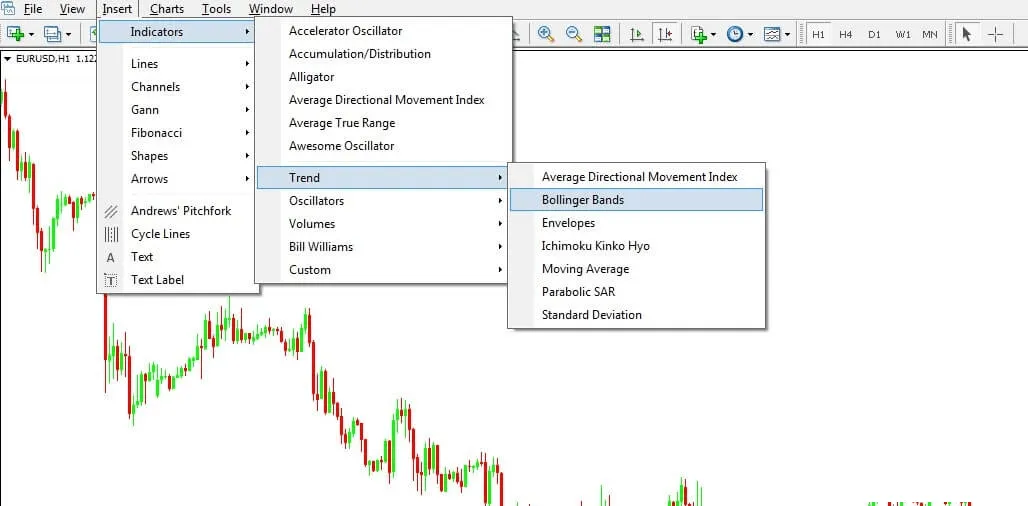1028x506 pixels.
Task: Open dropdown arrow beside Templates icon
Action: click(x=787, y=34)
